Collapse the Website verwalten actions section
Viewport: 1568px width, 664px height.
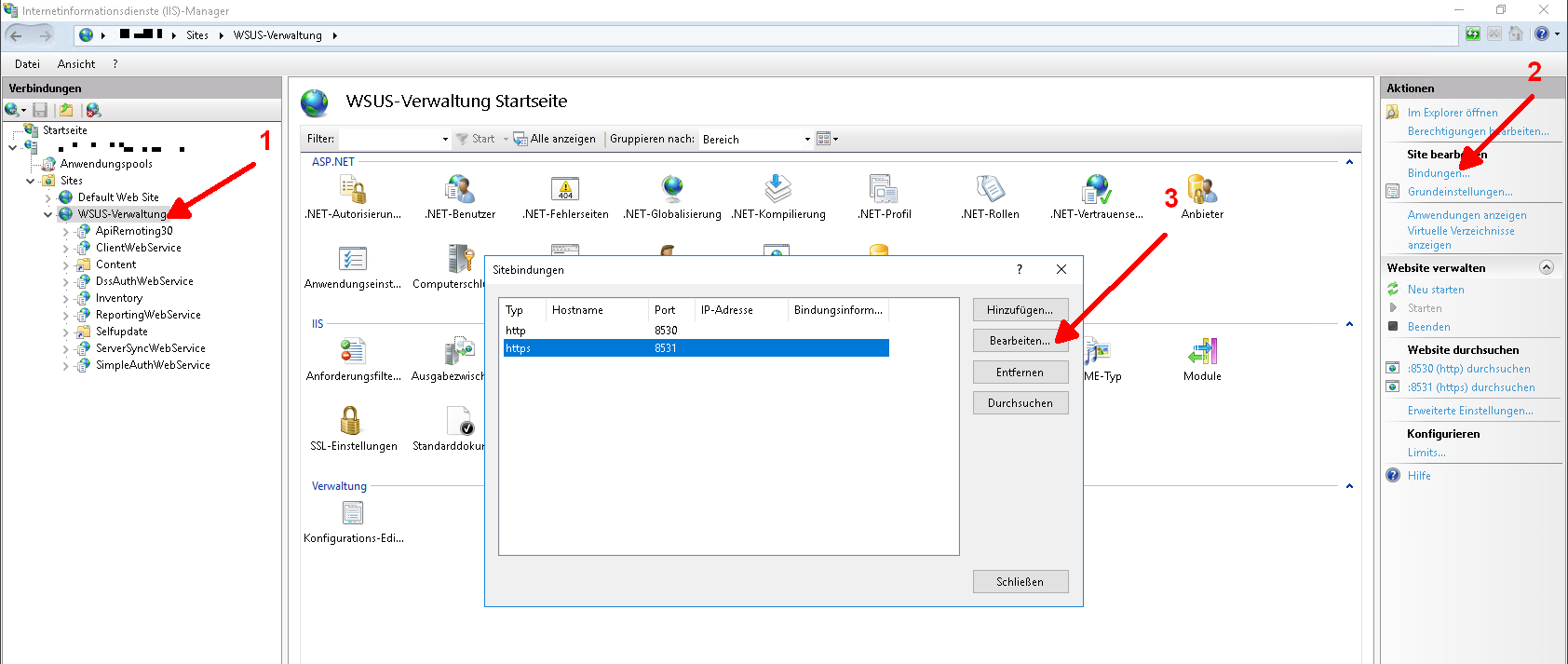1547,267
